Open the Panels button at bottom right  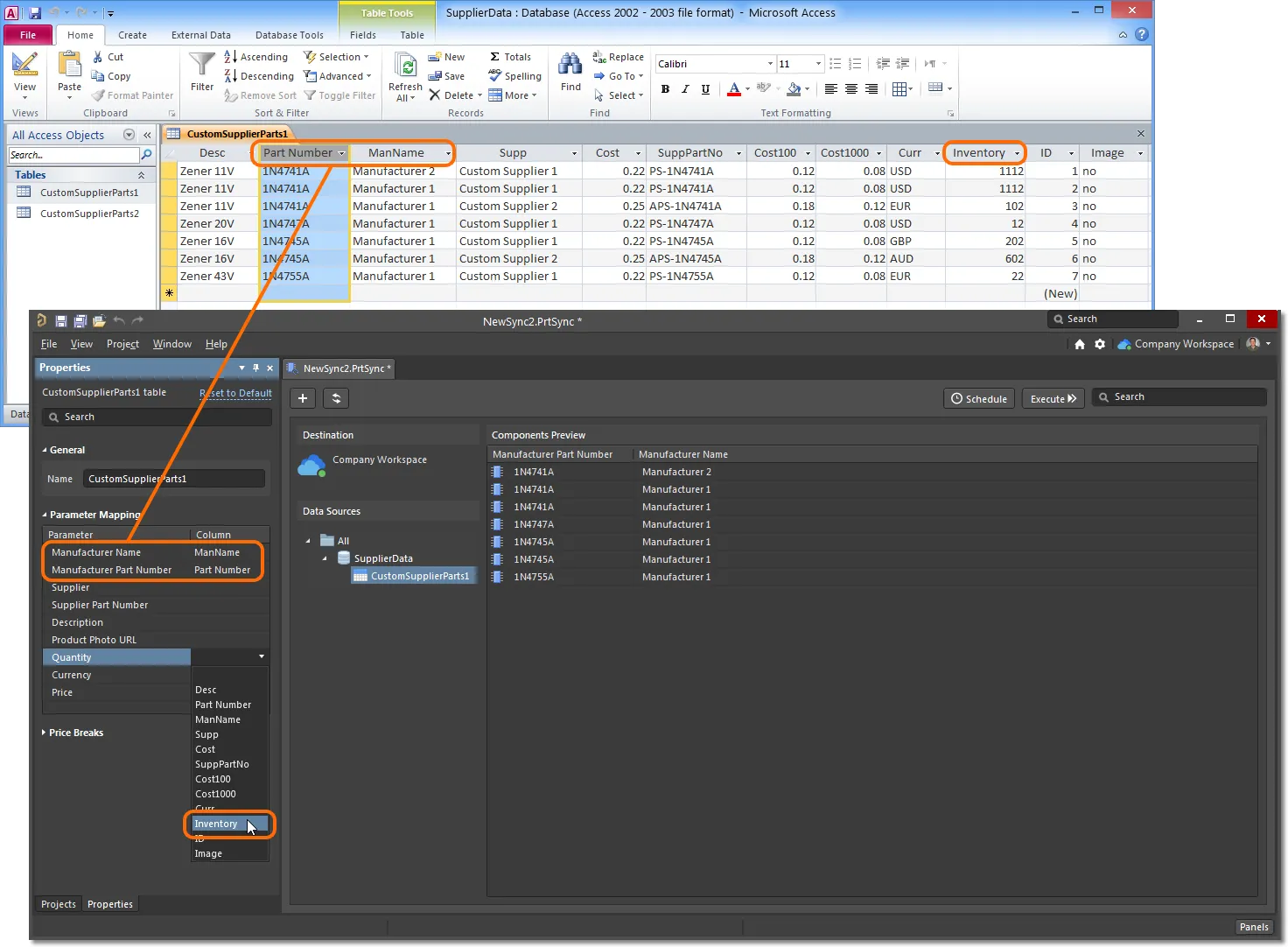(1254, 927)
